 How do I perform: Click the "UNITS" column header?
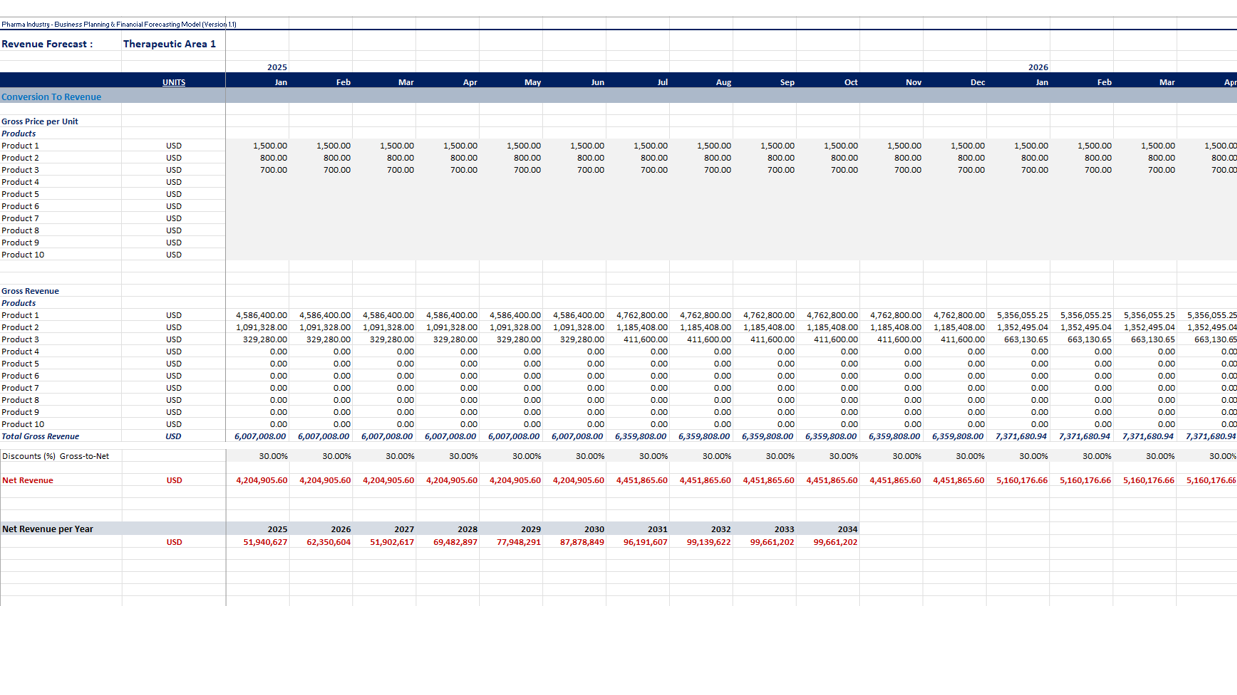(174, 82)
